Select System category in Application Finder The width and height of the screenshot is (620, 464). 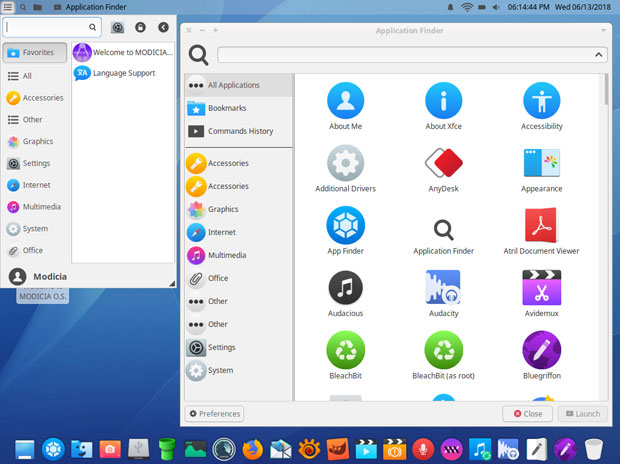pyautogui.click(x=238, y=370)
